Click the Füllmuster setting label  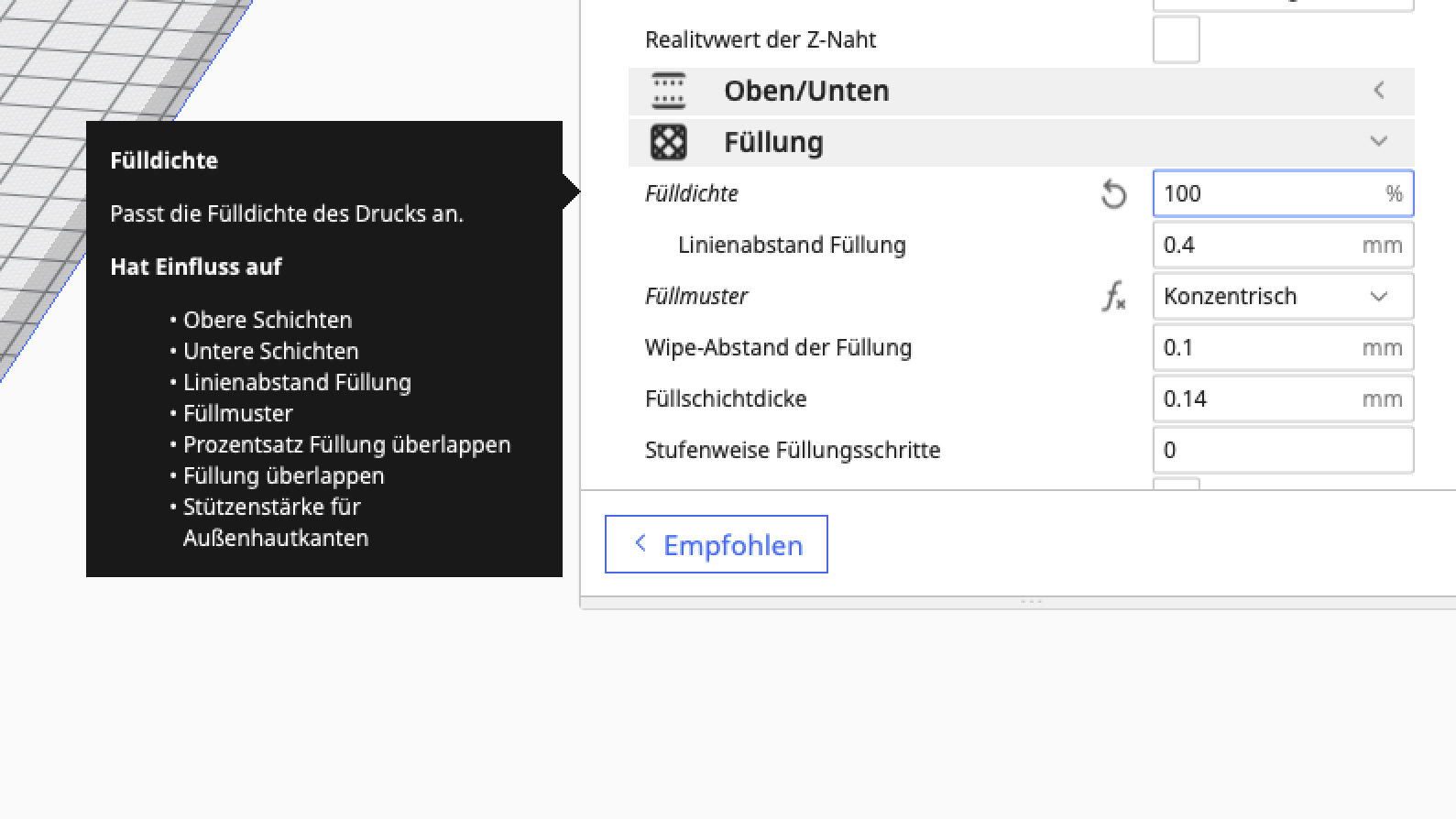click(696, 297)
